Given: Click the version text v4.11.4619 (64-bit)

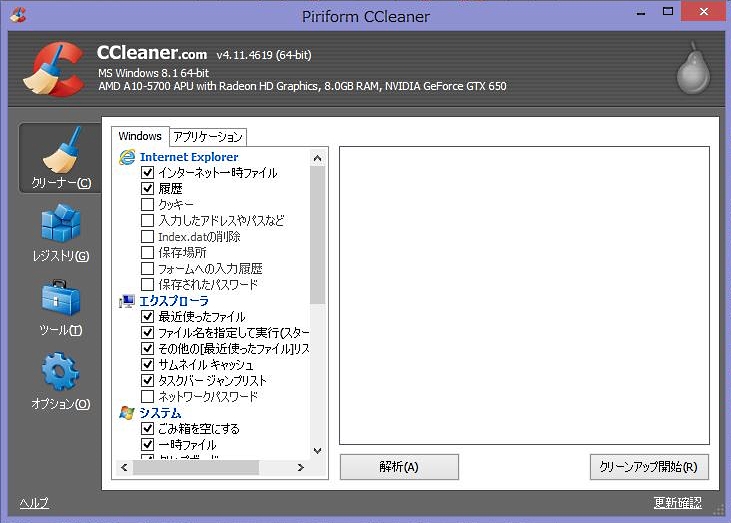Looking at the screenshot, I should (264, 55).
